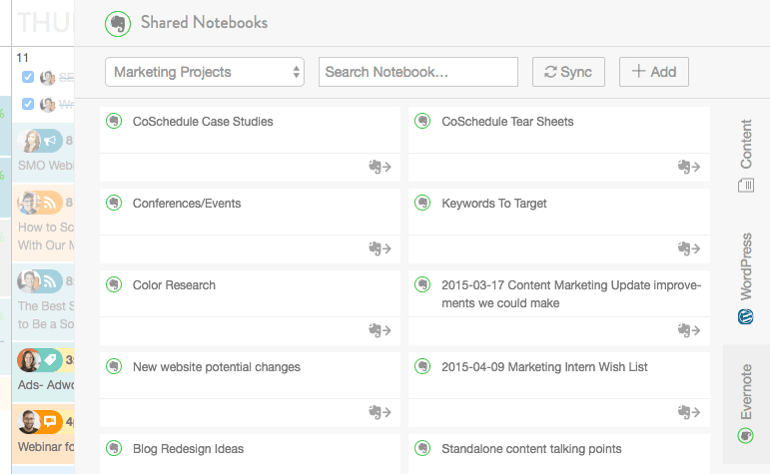Click orange RSS icon on How to Sc post
The height and width of the screenshot is (474, 770).
point(50,203)
